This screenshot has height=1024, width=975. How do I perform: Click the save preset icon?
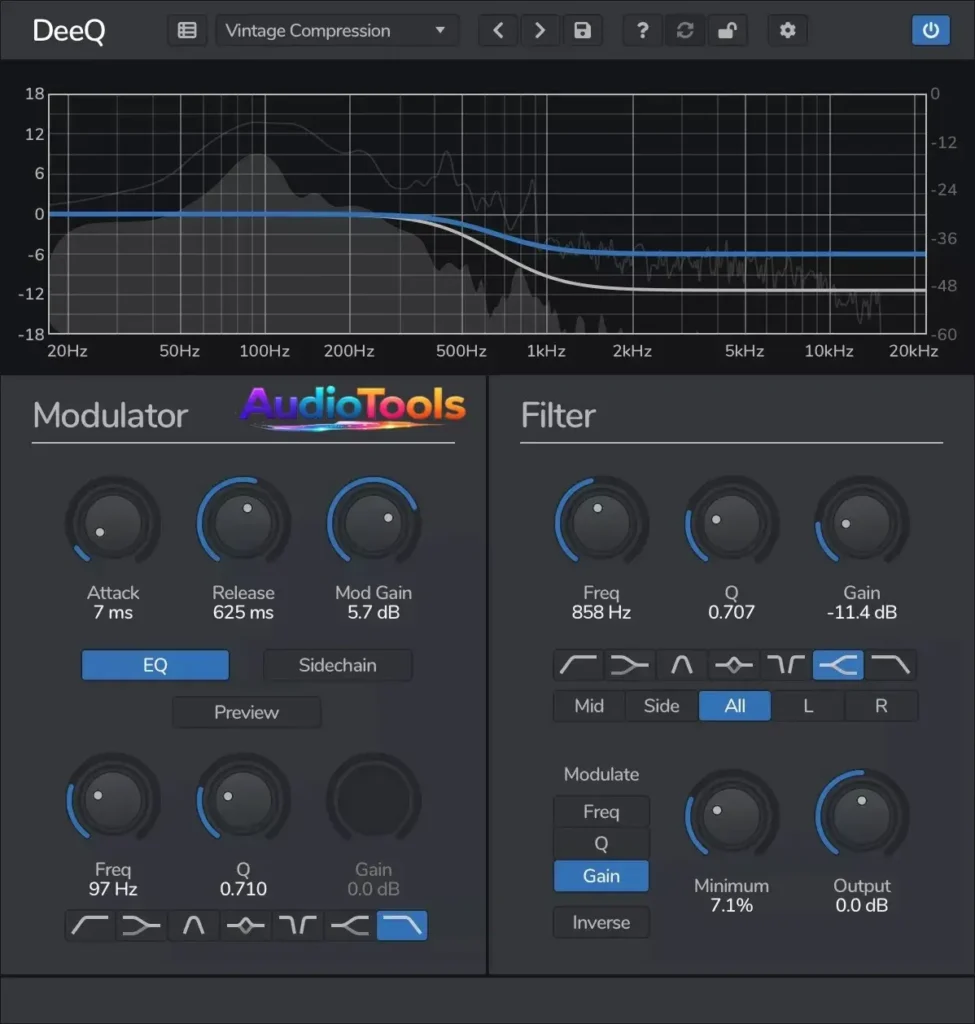tap(583, 30)
